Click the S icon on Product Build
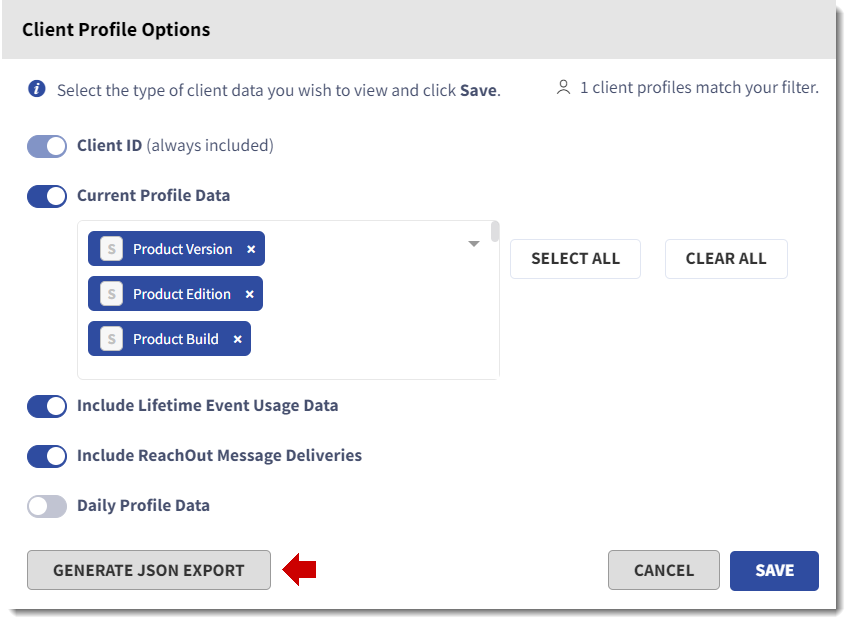Image resolution: width=846 pixels, height=620 pixels. [x=112, y=339]
